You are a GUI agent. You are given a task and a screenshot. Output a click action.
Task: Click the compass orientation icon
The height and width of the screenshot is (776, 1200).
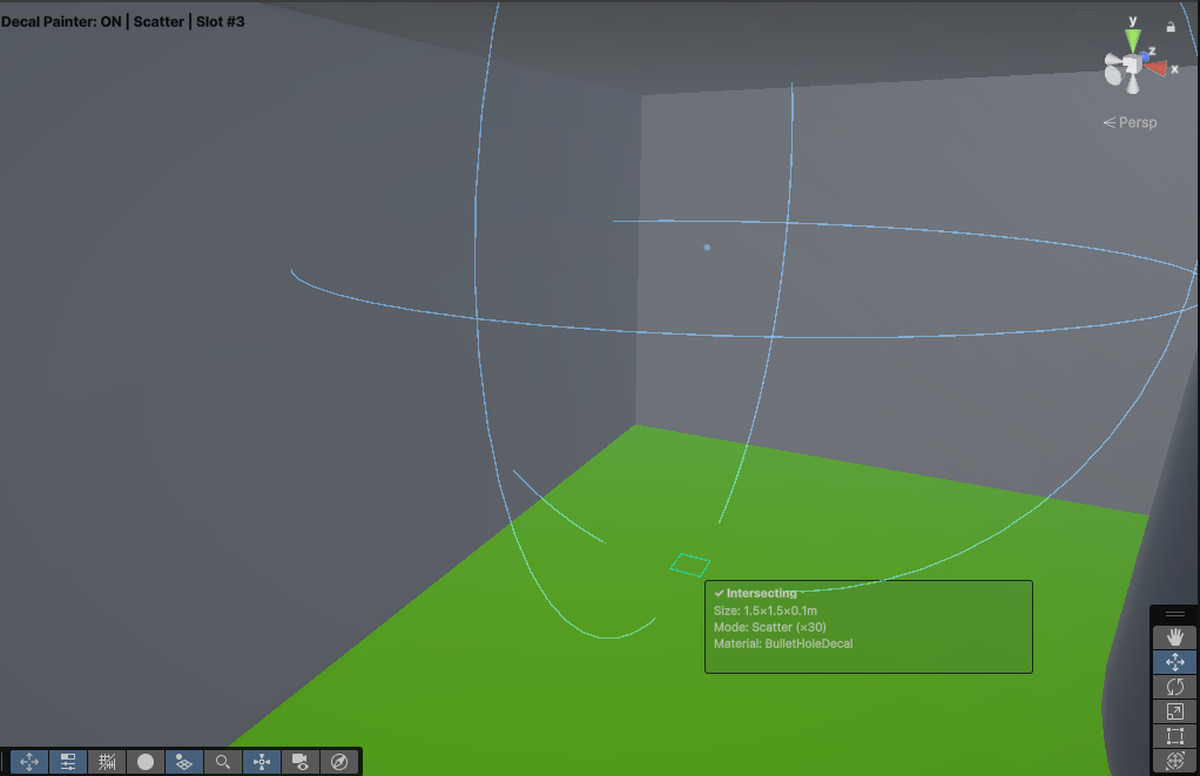point(339,762)
